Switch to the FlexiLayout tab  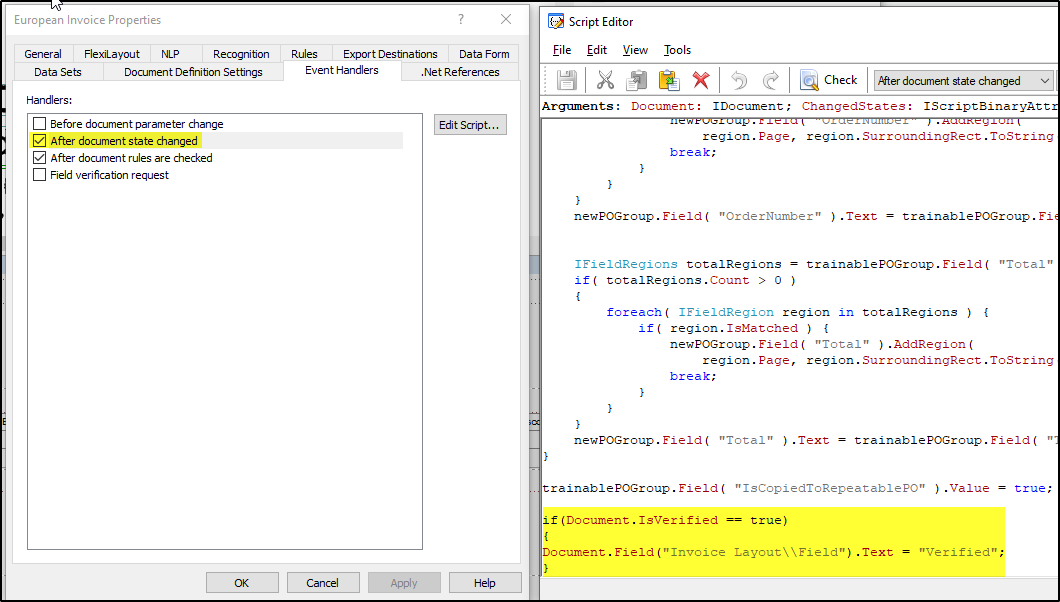(112, 54)
